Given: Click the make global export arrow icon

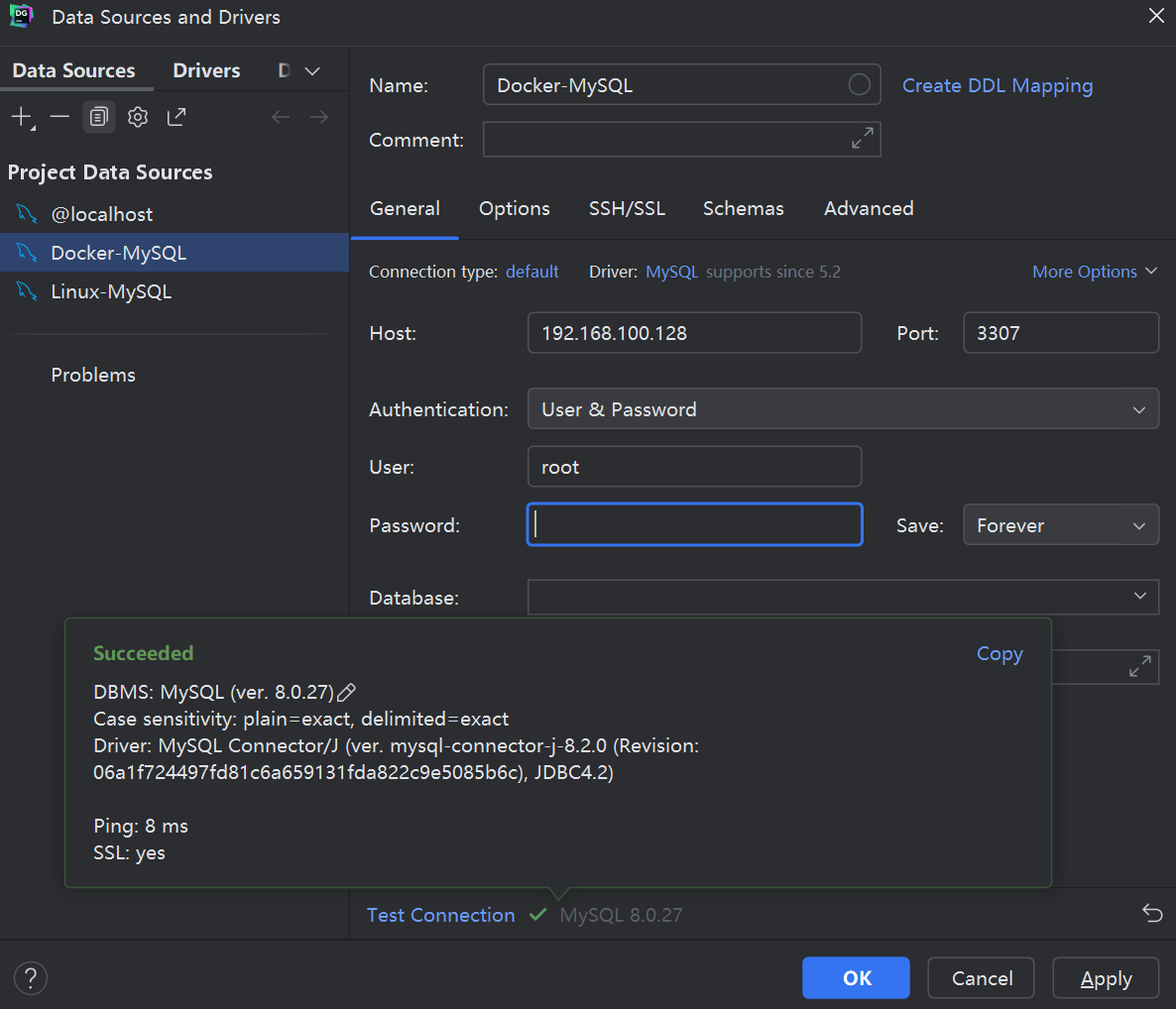Looking at the screenshot, I should tap(176, 117).
